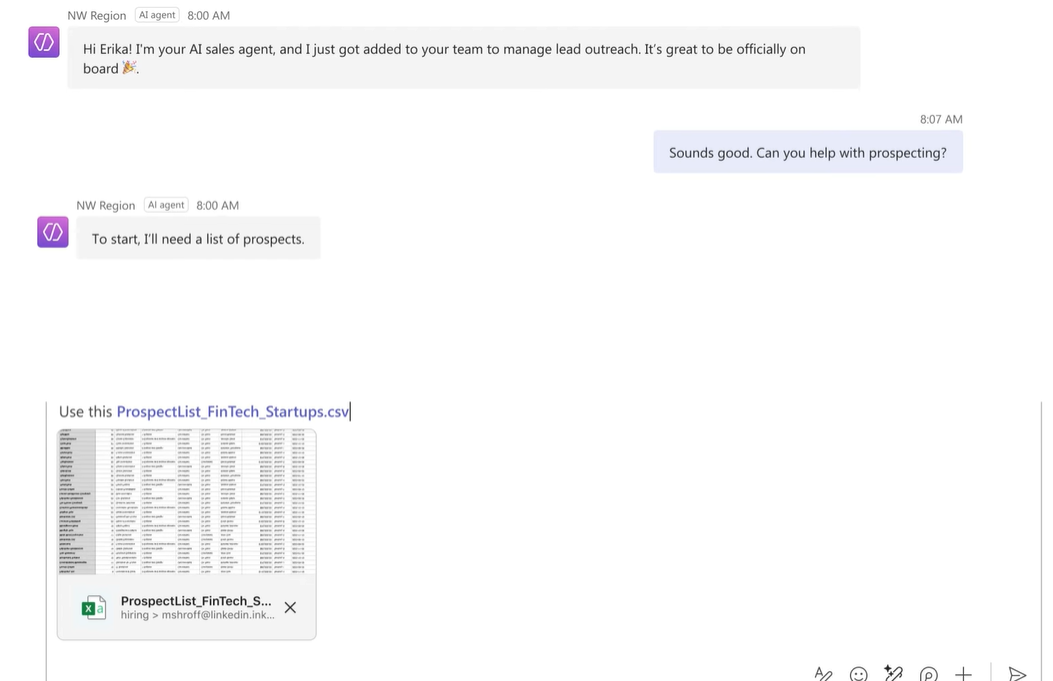
Task: Click the Loop components icon
Action: click(x=928, y=674)
